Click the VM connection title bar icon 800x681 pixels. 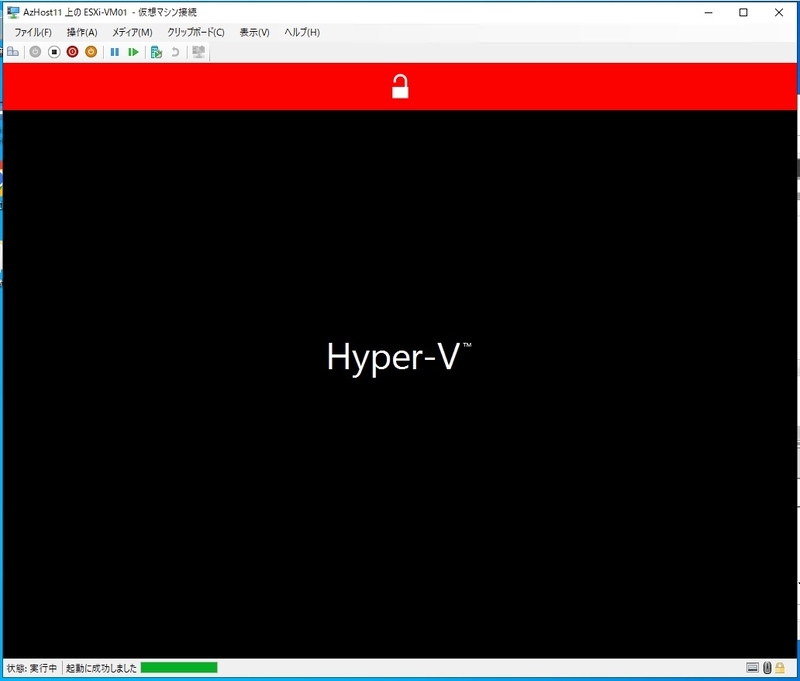click(x=13, y=12)
